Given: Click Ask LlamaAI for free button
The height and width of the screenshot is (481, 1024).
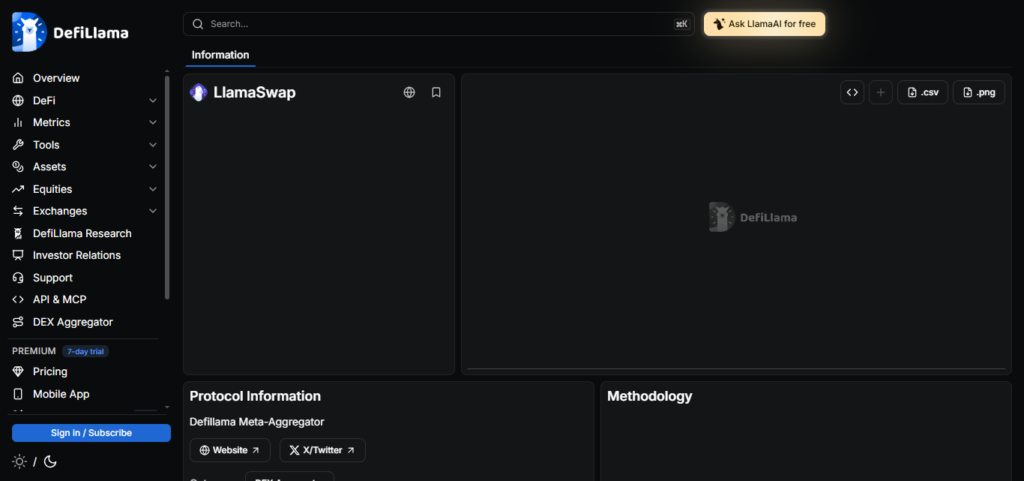Looking at the screenshot, I should click(765, 24).
